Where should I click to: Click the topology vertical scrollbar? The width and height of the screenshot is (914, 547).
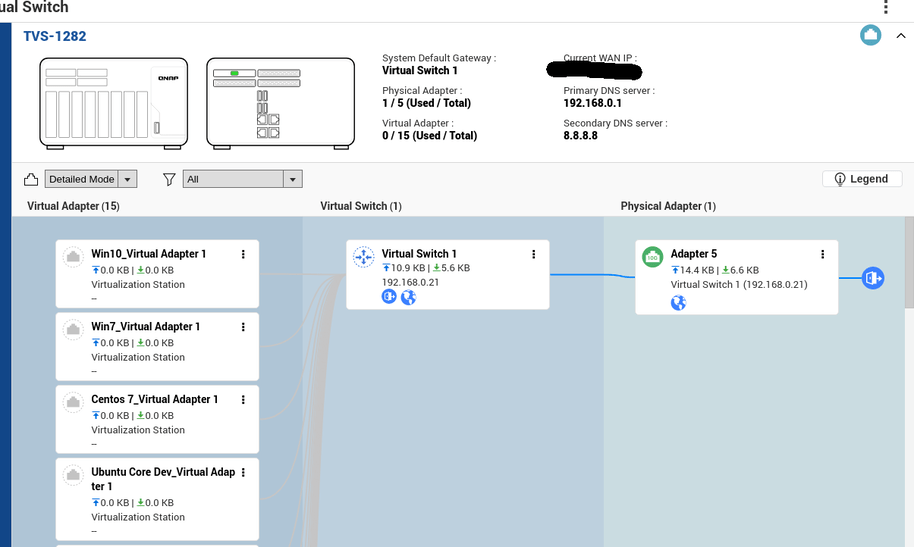point(909,262)
